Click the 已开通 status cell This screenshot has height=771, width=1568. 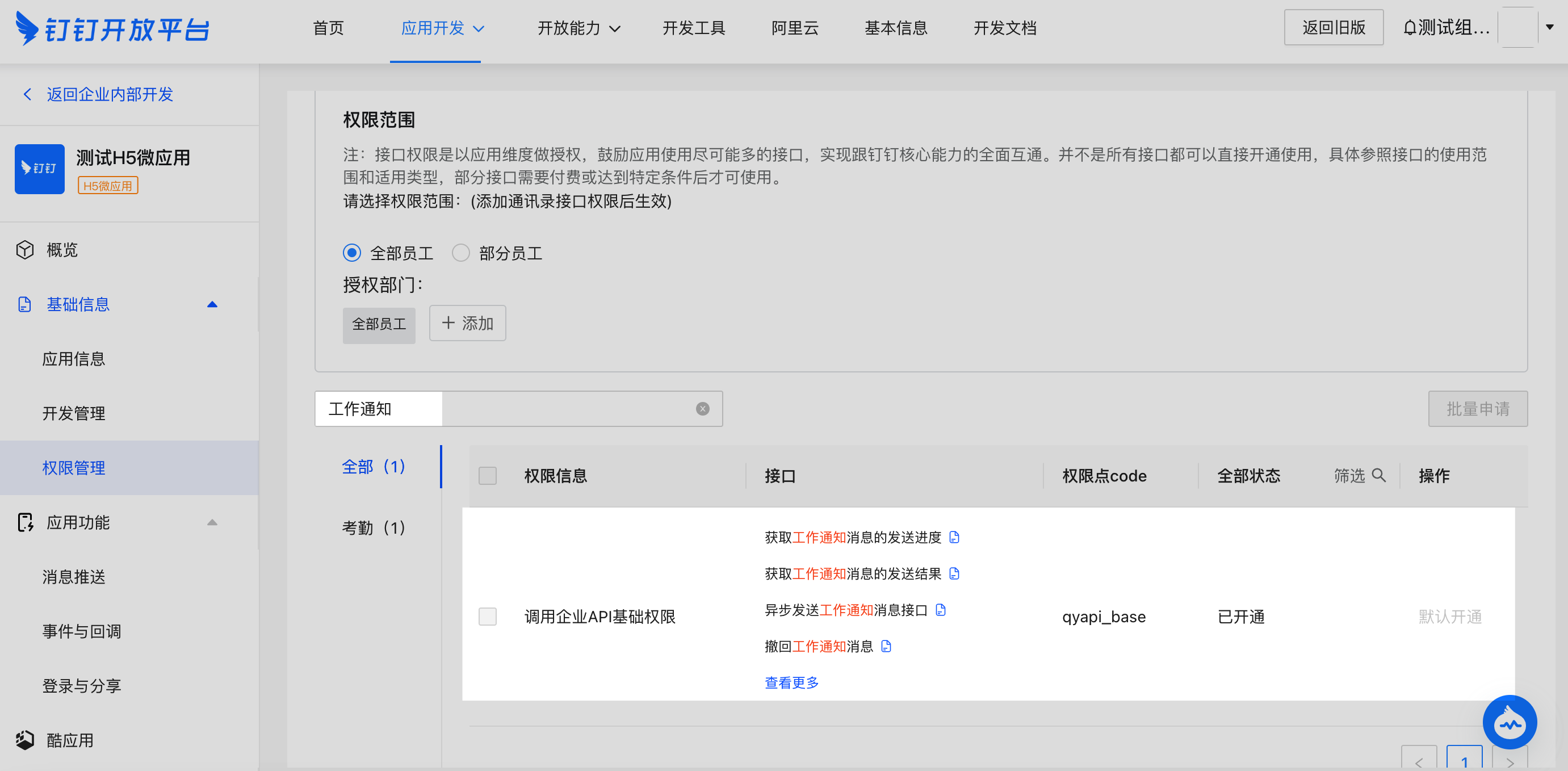point(1240,617)
